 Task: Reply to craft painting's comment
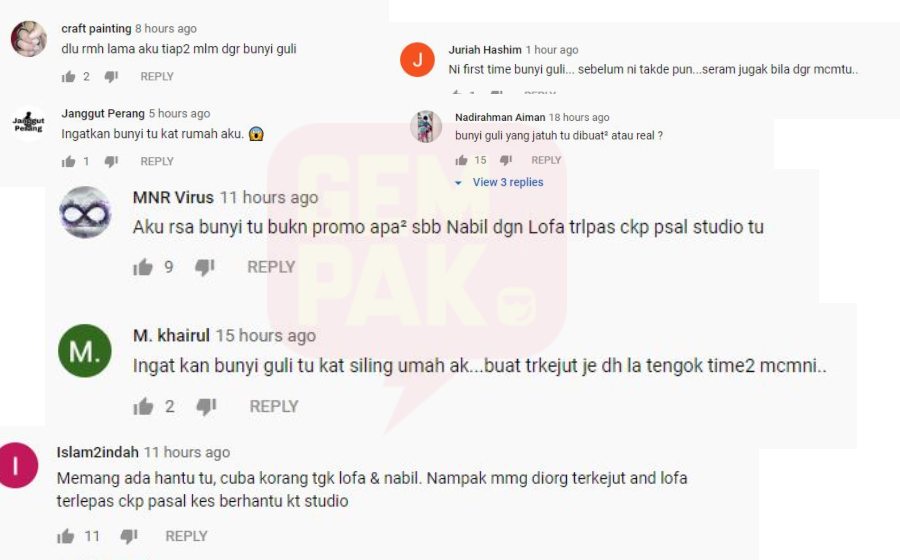(157, 76)
